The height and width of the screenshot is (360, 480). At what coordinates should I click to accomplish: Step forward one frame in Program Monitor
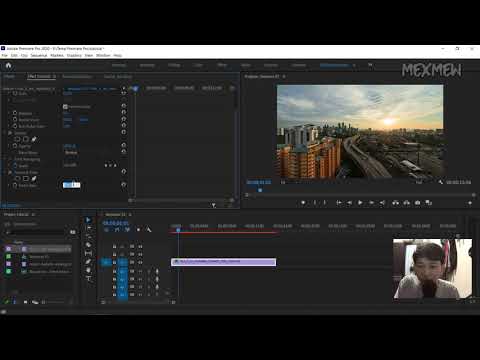tap(371, 203)
